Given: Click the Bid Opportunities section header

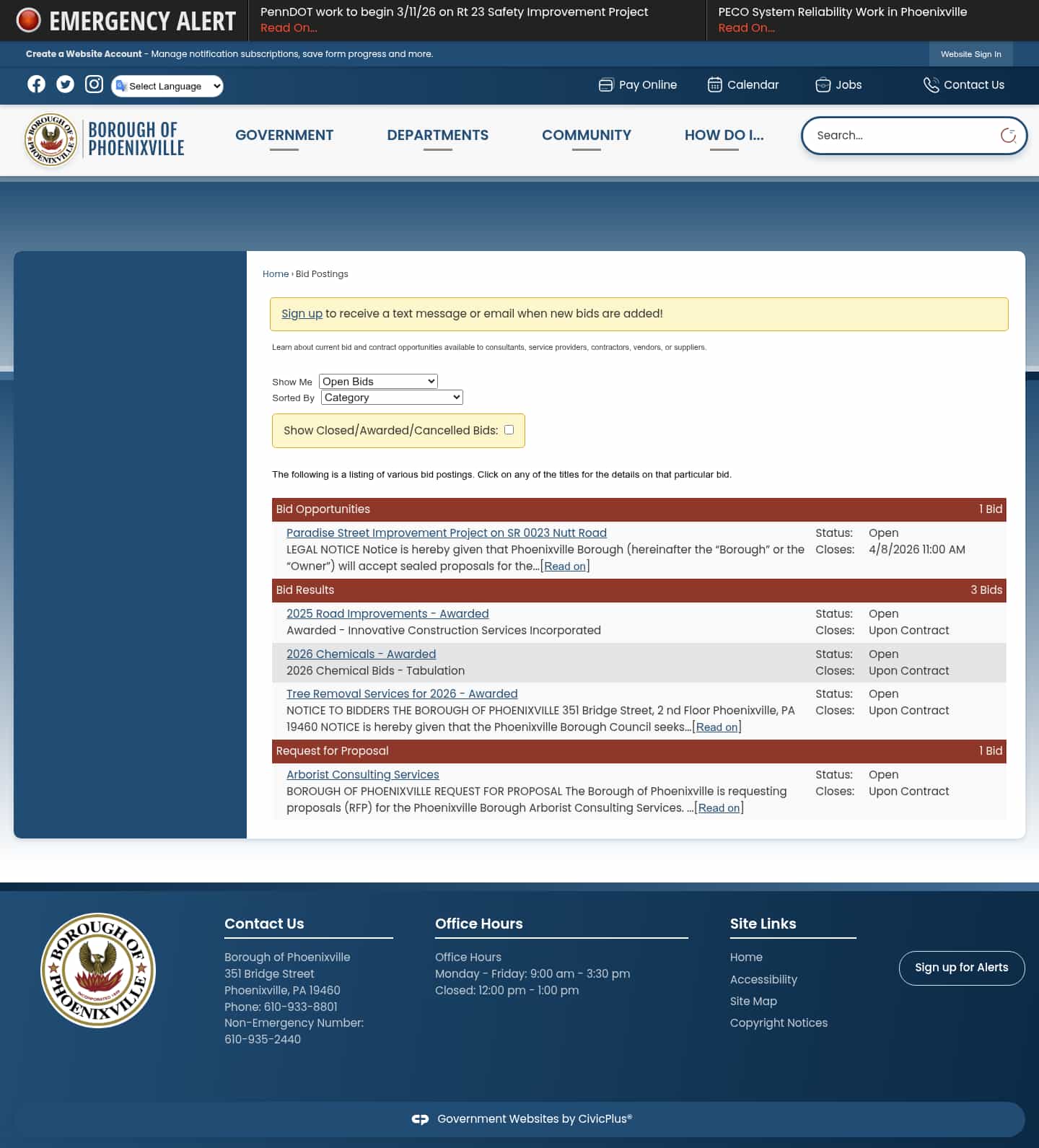Looking at the screenshot, I should (639, 509).
